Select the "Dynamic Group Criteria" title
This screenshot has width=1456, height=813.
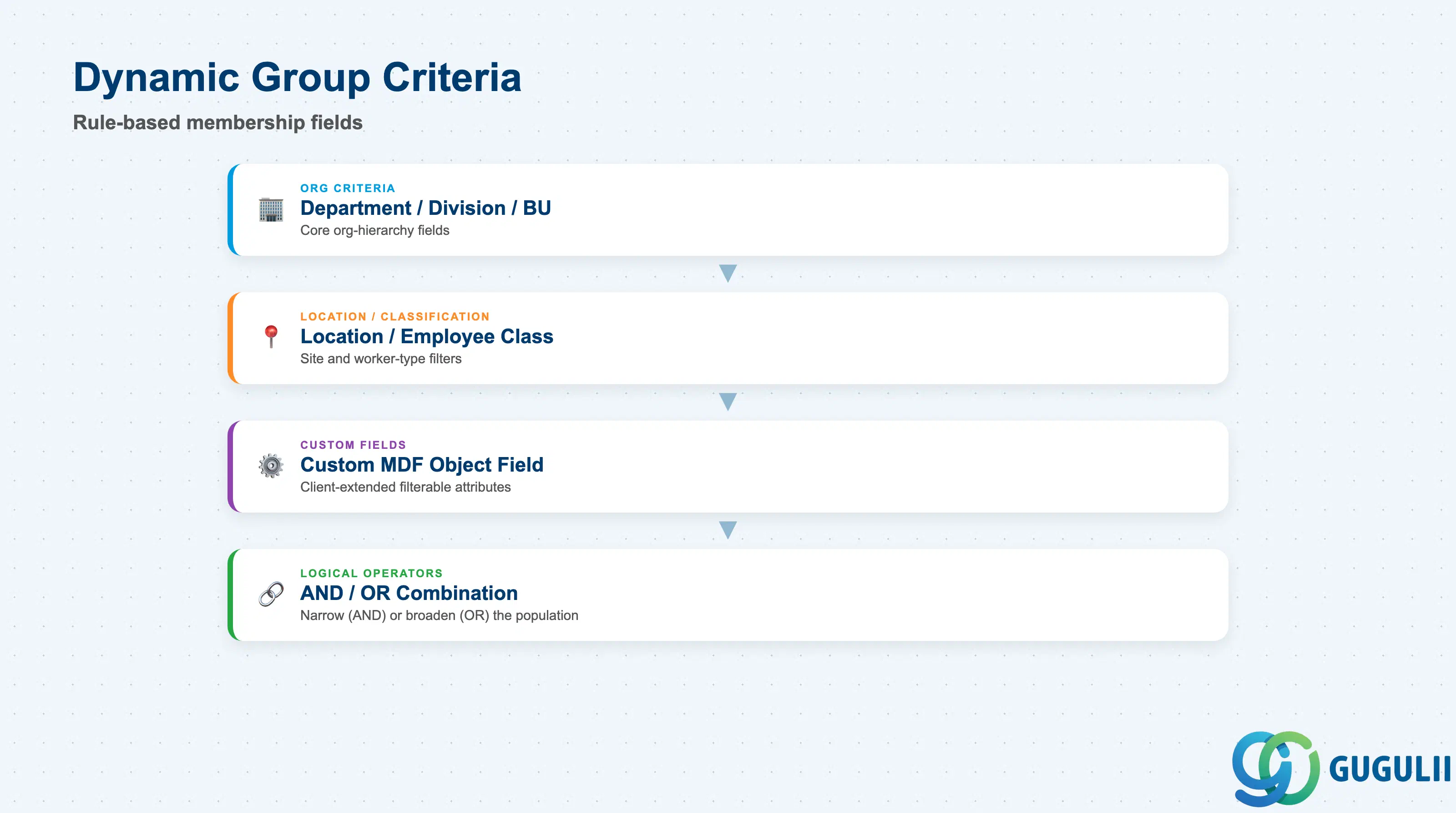click(x=297, y=77)
